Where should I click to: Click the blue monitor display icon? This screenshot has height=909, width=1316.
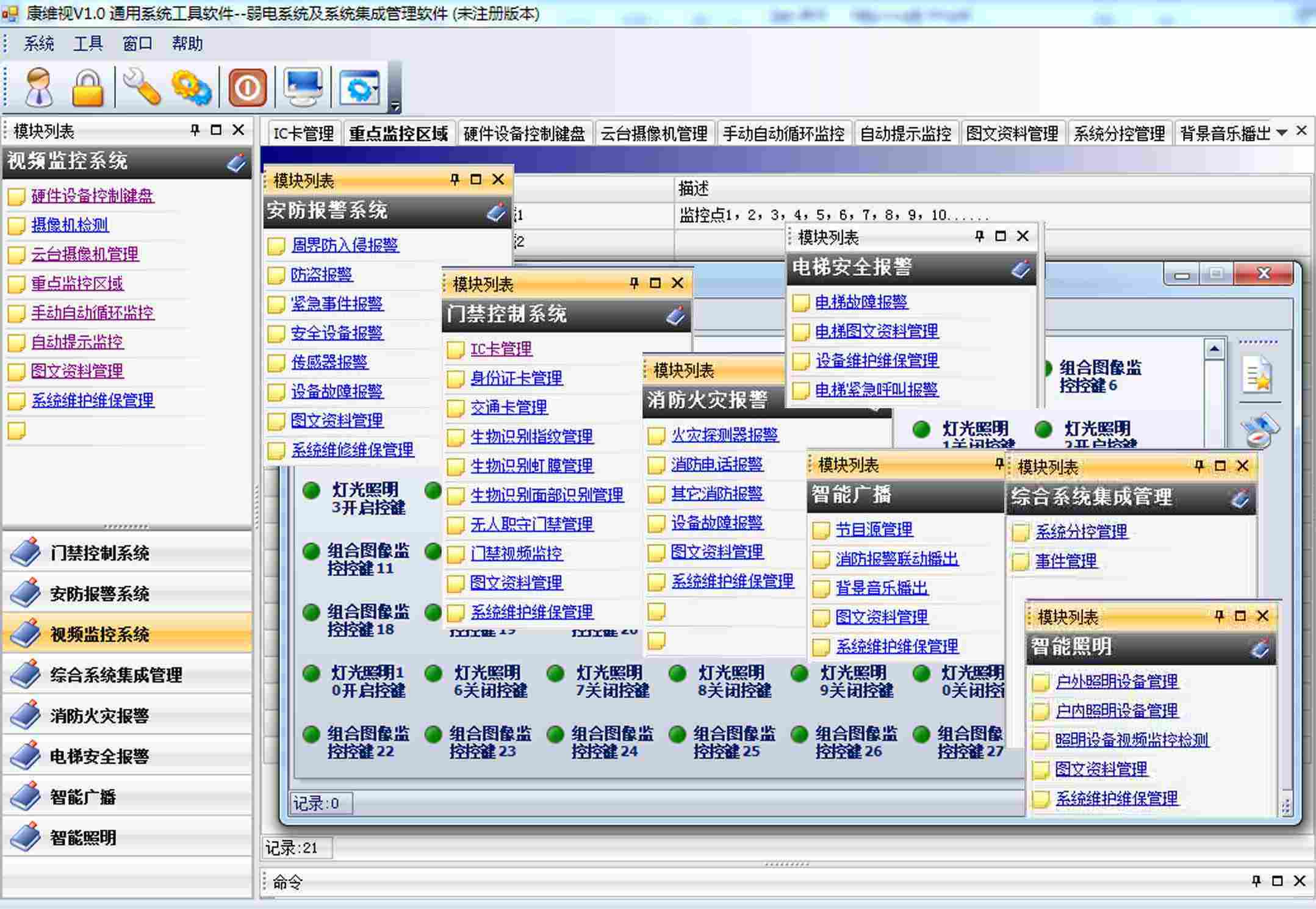(303, 87)
